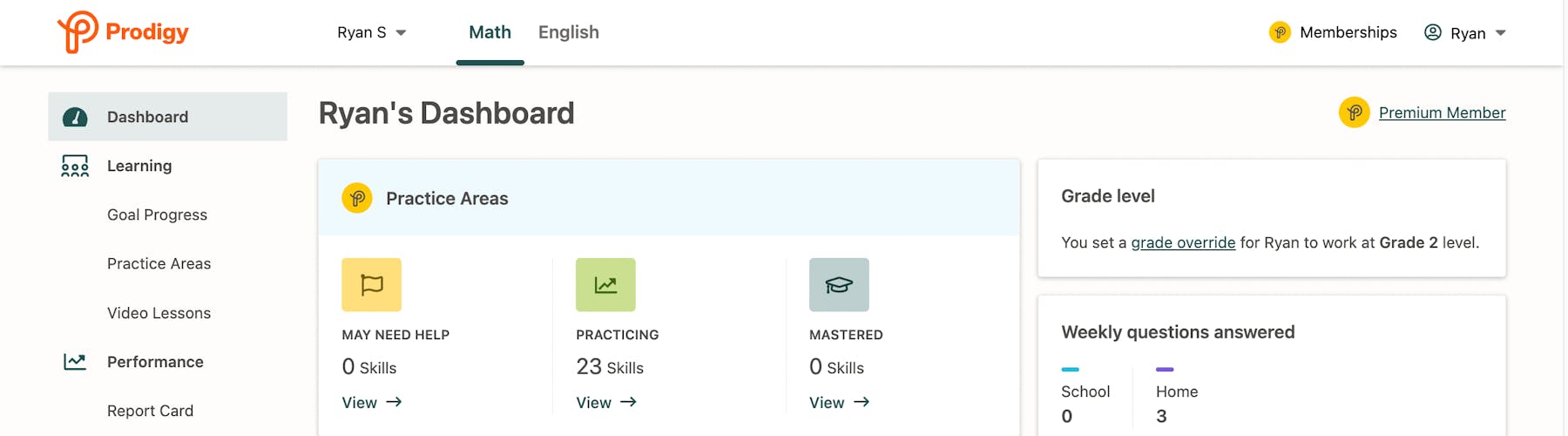Expand the Ryan account menu
This screenshot has width=1568, height=436.
click(x=1466, y=33)
